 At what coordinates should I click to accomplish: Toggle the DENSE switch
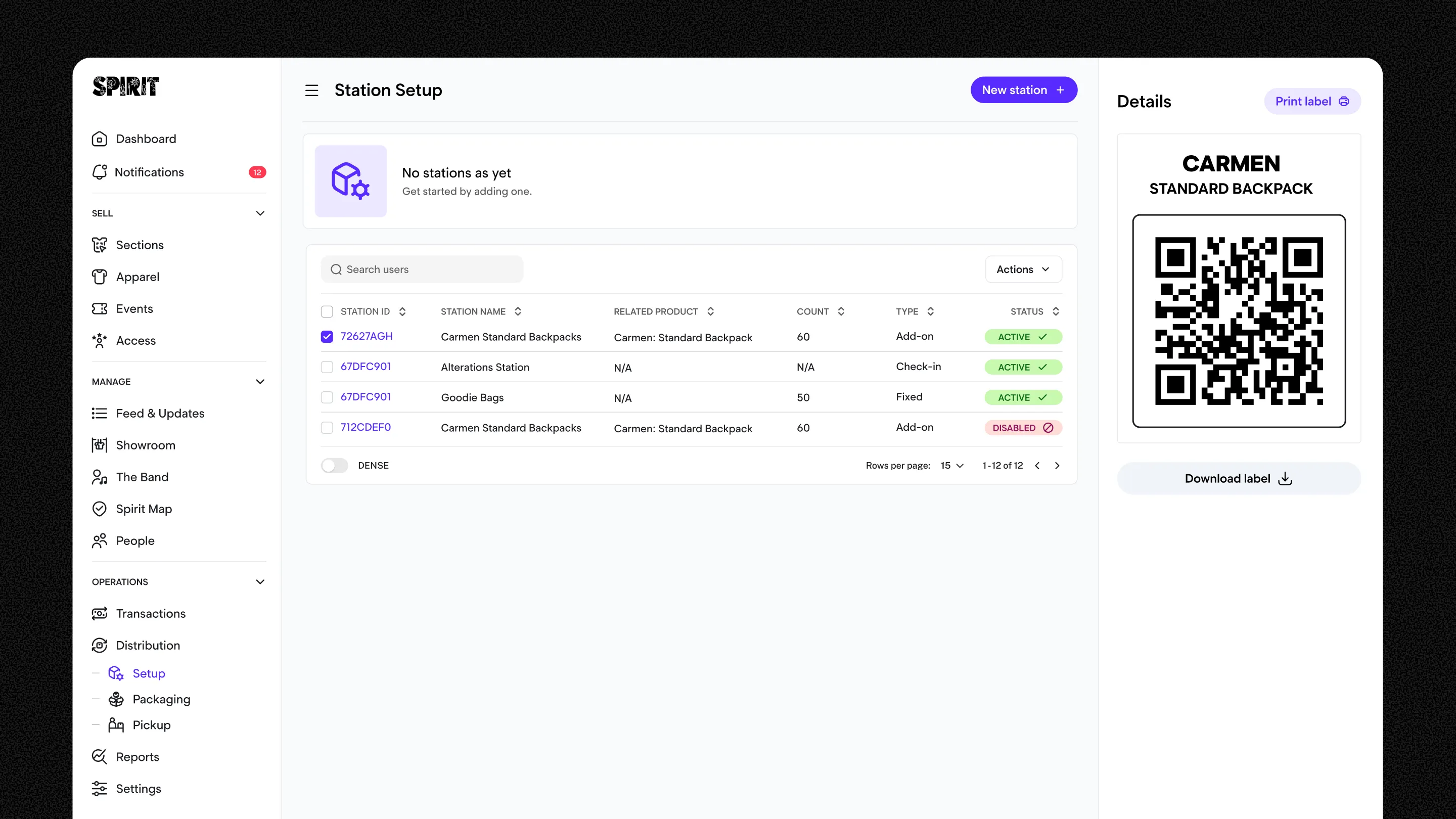pos(335,466)
